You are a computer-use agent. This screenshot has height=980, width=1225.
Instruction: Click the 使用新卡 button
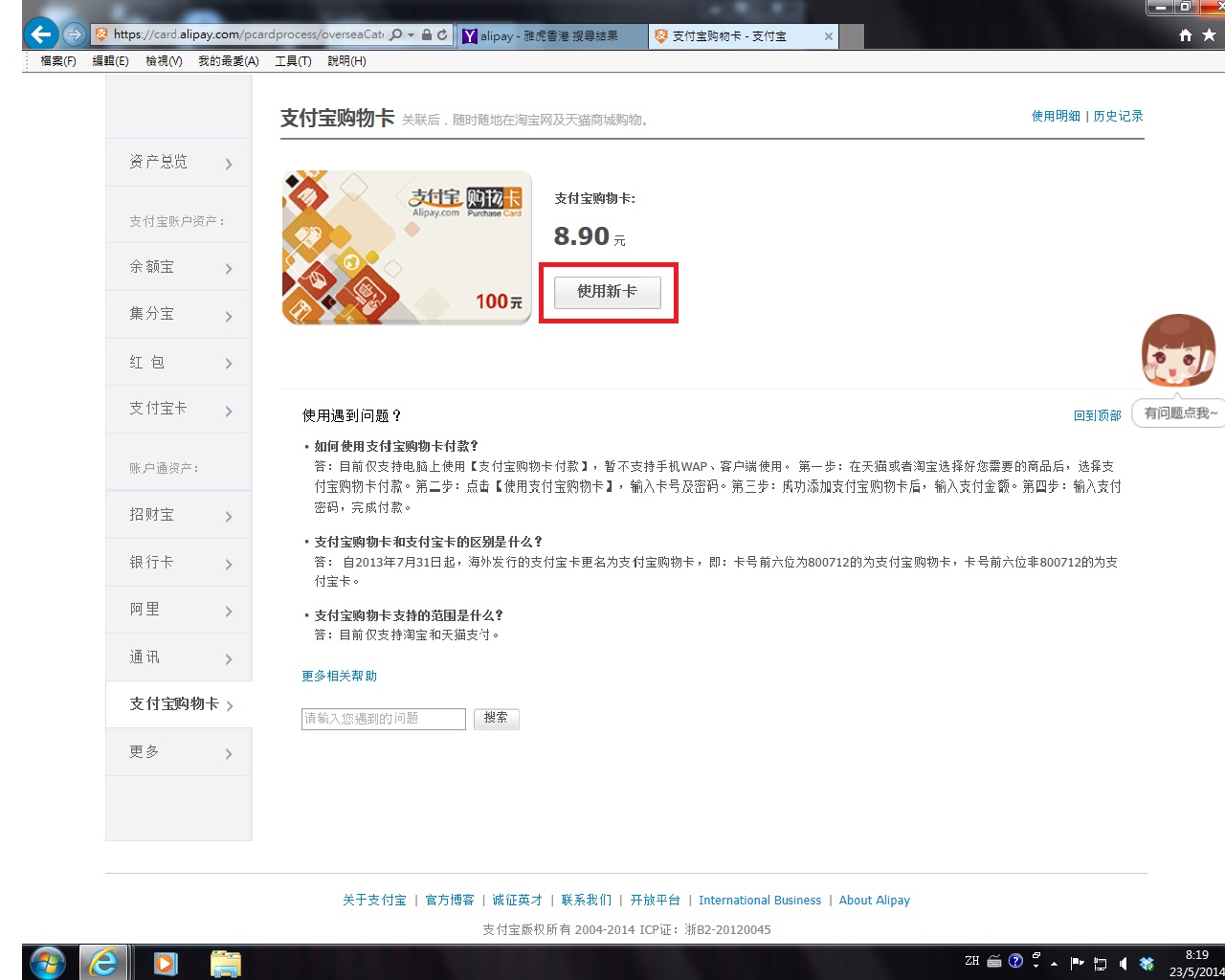pos(608,292)
